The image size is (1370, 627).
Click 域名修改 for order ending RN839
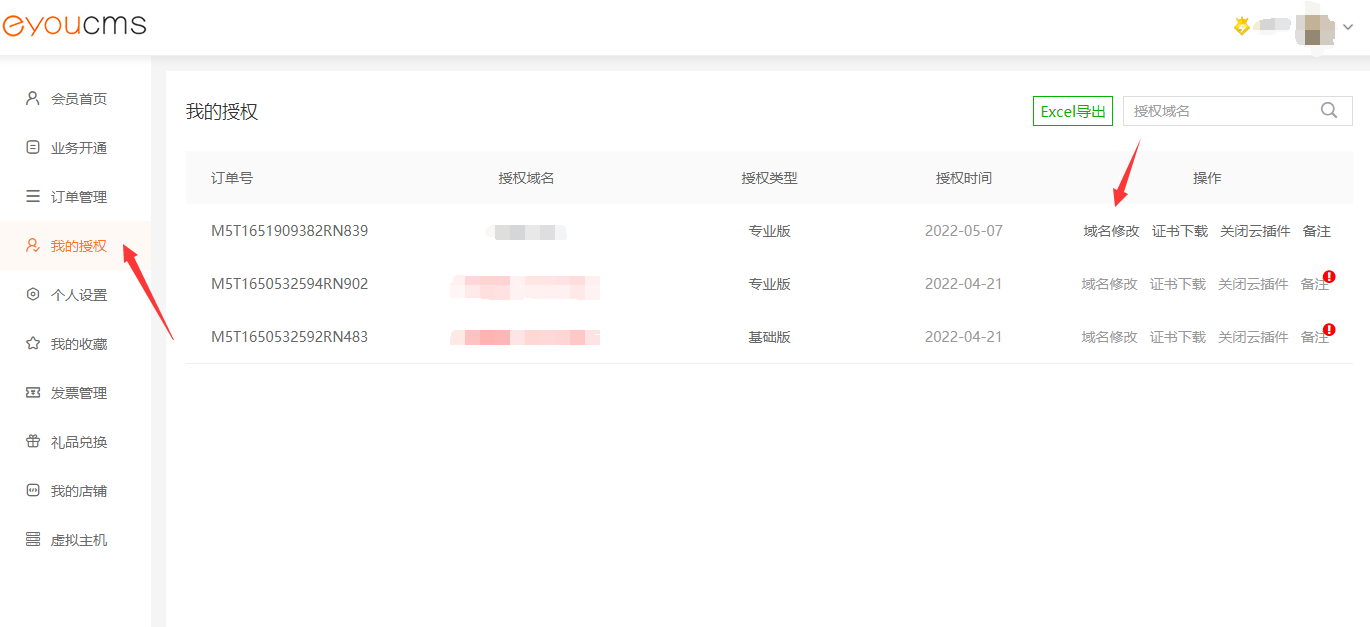(x=1111, y=231)
